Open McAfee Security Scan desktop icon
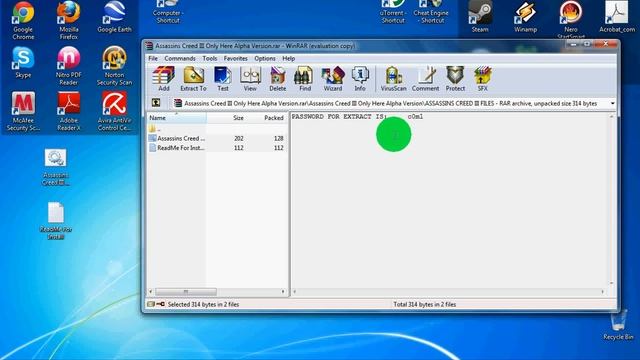The width and height of the screenshot is (640, 360). 23,111
